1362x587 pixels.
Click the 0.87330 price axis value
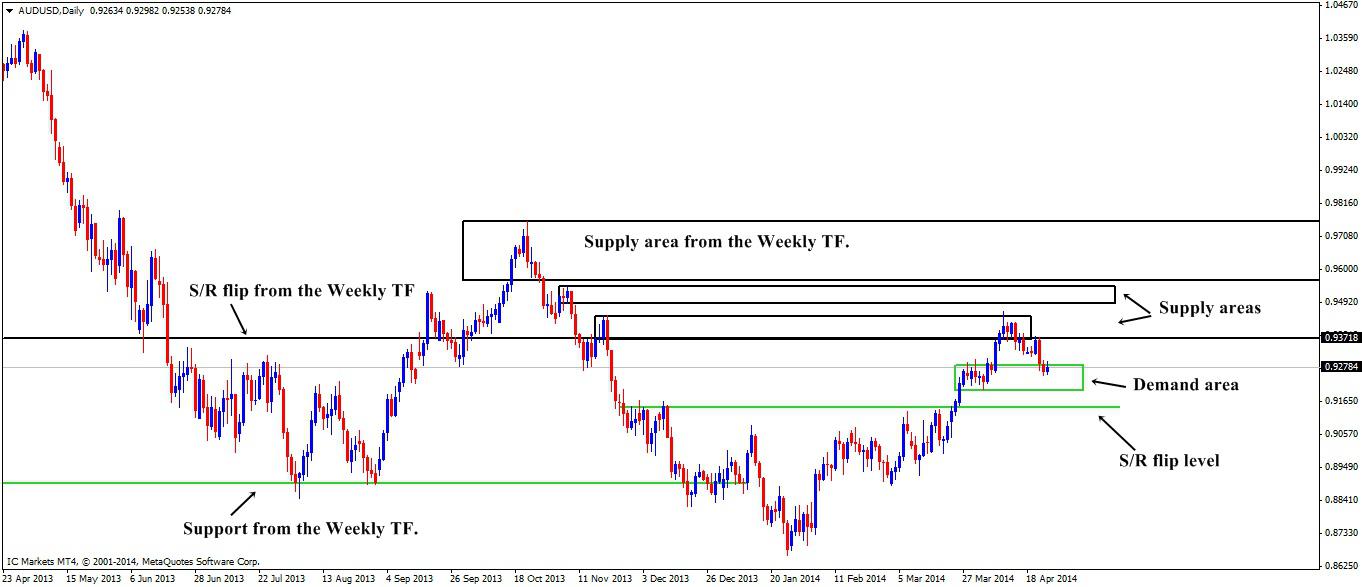tap(1341, 533)
